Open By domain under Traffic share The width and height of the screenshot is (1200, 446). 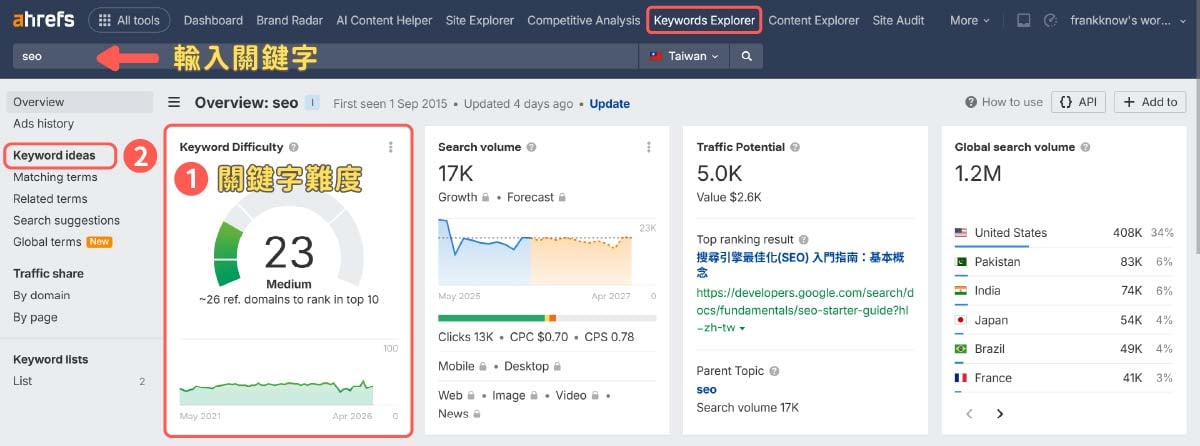click(41, 296)
